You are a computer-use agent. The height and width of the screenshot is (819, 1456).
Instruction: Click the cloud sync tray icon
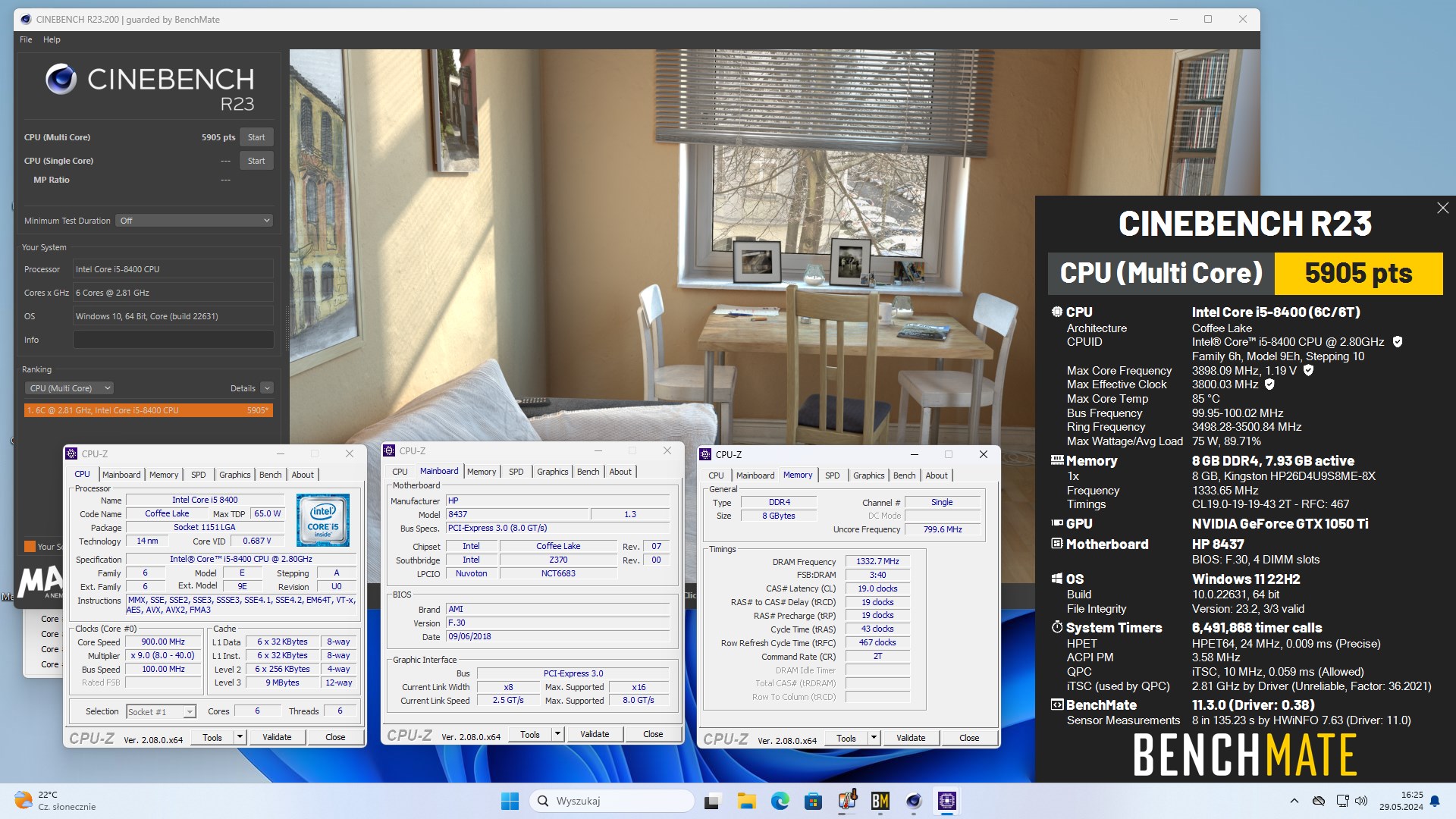click(x=1319, y=801)
